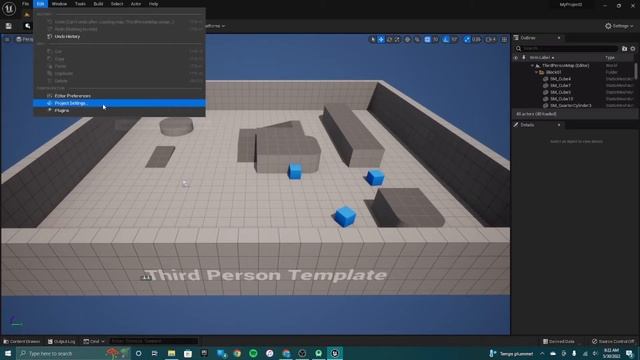Choose Plugins in Edit menu
Screen dimensions: 640x360
point(119,111)
